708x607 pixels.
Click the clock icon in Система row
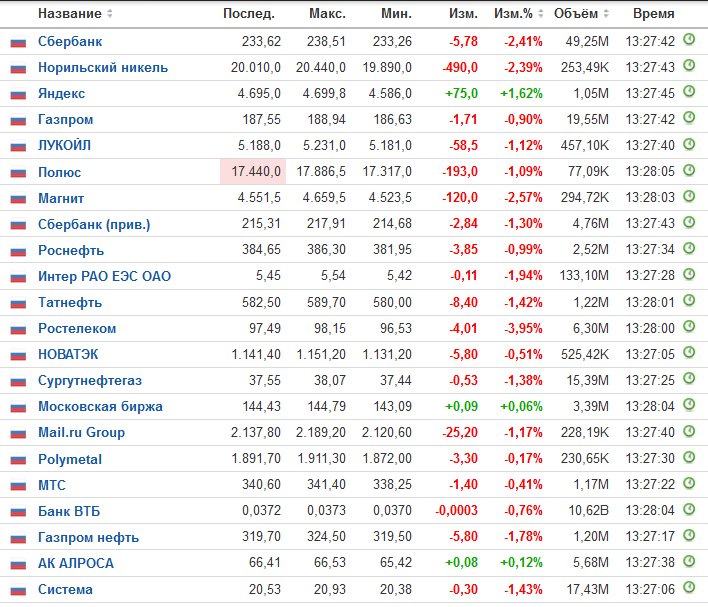pyautogui.click(x=689, y=587)
